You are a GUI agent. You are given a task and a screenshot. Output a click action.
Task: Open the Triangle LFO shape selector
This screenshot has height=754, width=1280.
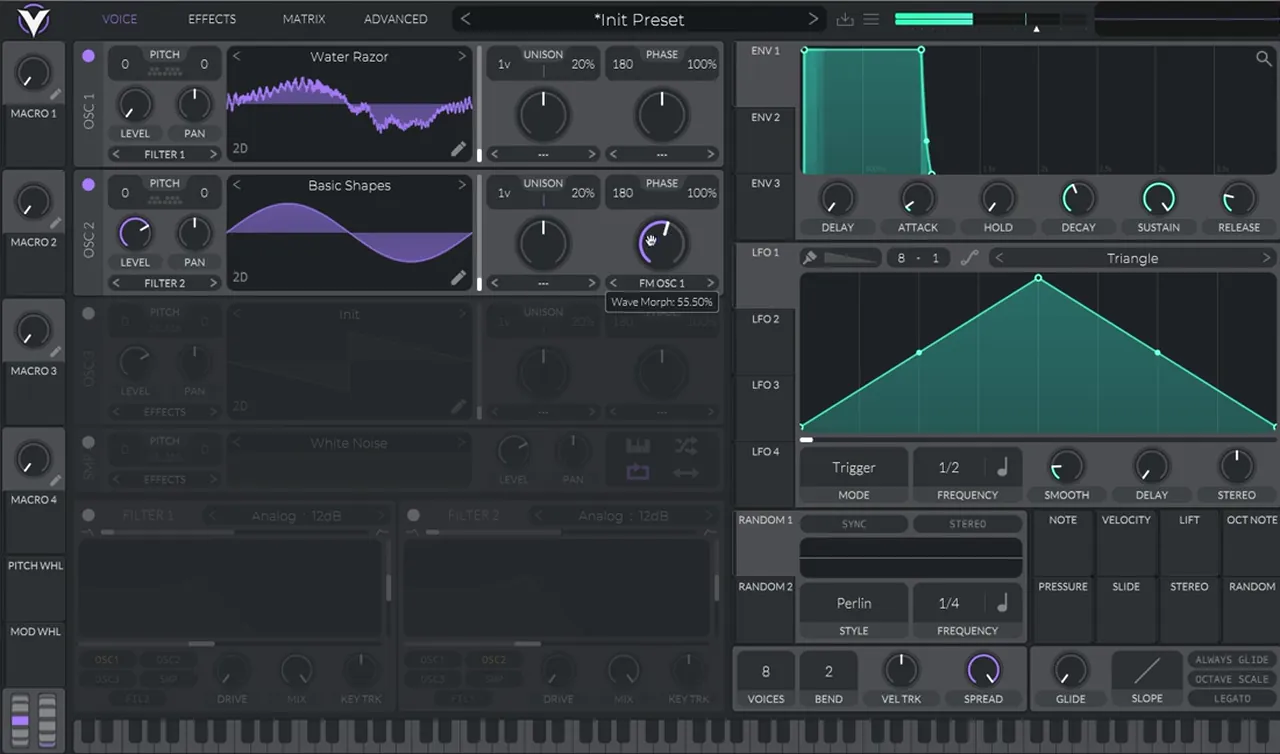pyautogui.click(x=1132, y=258)
